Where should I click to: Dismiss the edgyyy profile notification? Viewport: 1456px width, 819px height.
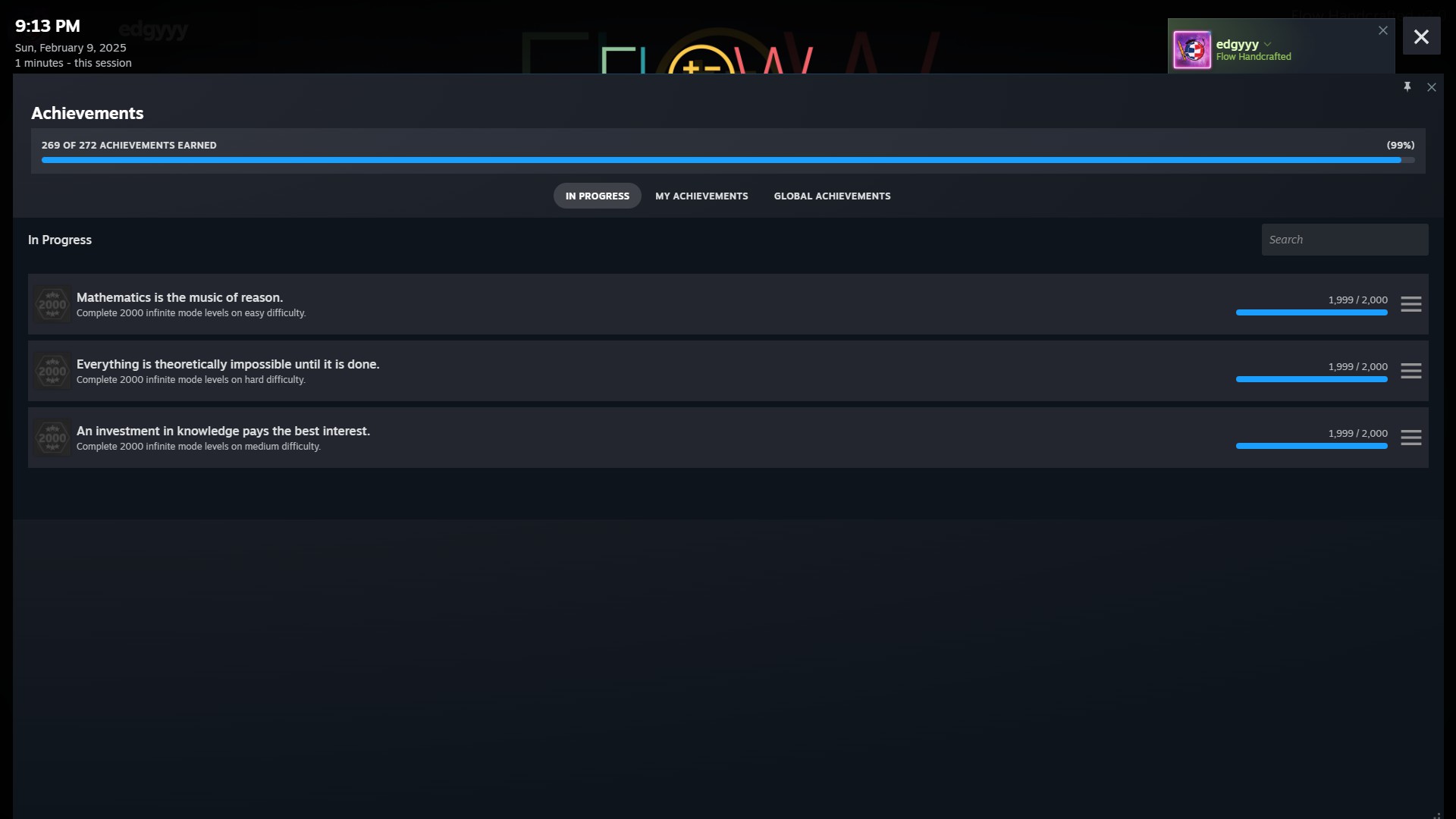(1382, 30)
